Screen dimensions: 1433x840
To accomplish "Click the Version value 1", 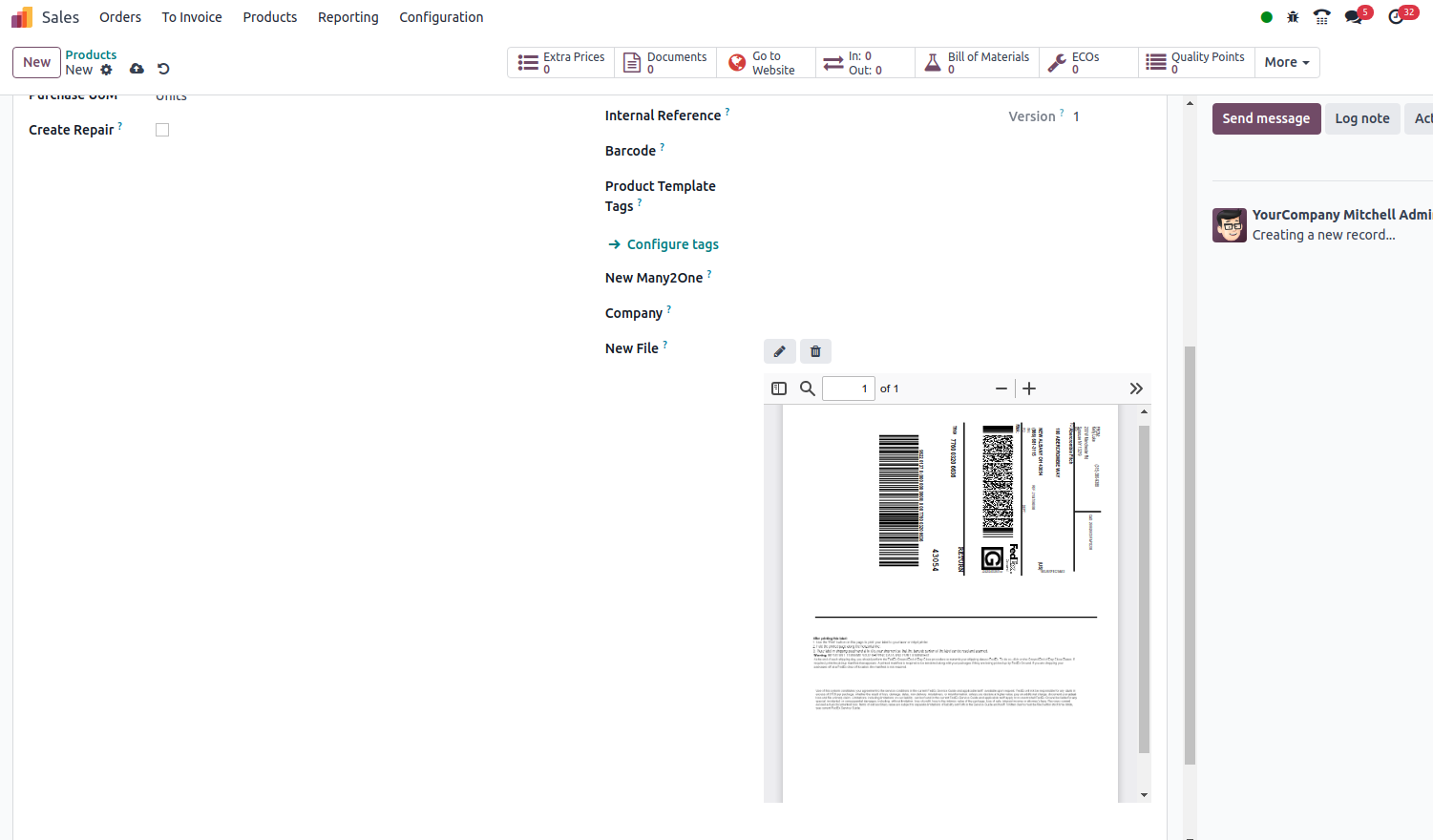I will (x=1076, y=116).
